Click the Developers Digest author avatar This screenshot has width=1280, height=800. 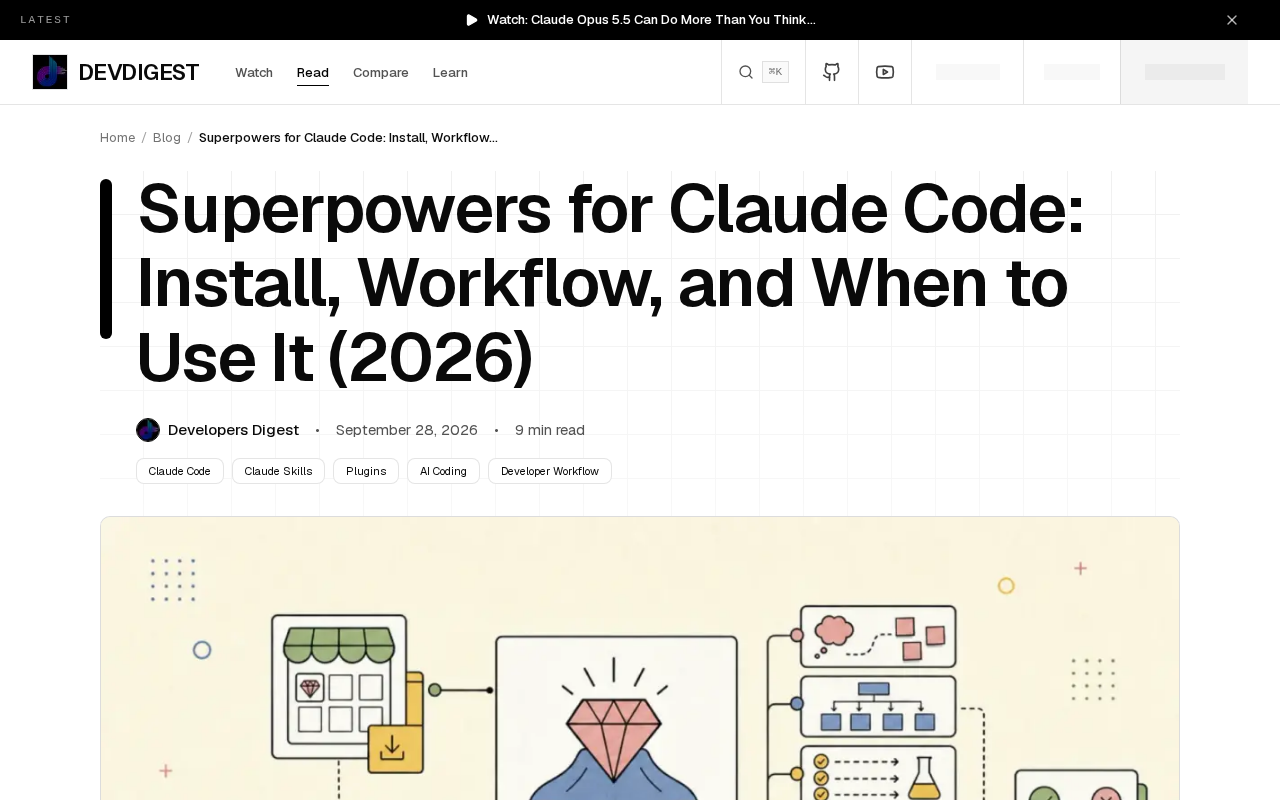point(148,430)
